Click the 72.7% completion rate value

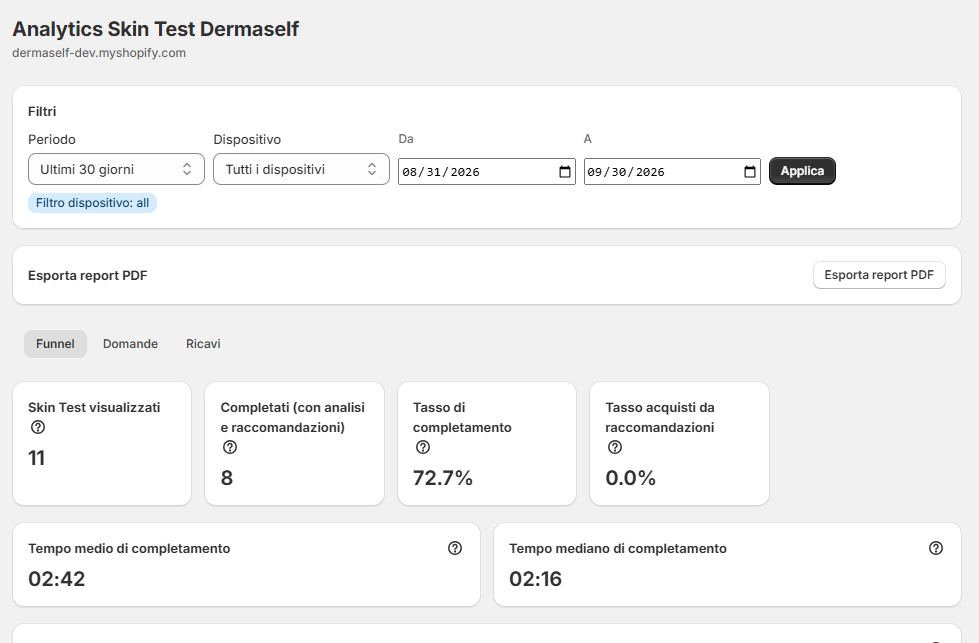443,478
